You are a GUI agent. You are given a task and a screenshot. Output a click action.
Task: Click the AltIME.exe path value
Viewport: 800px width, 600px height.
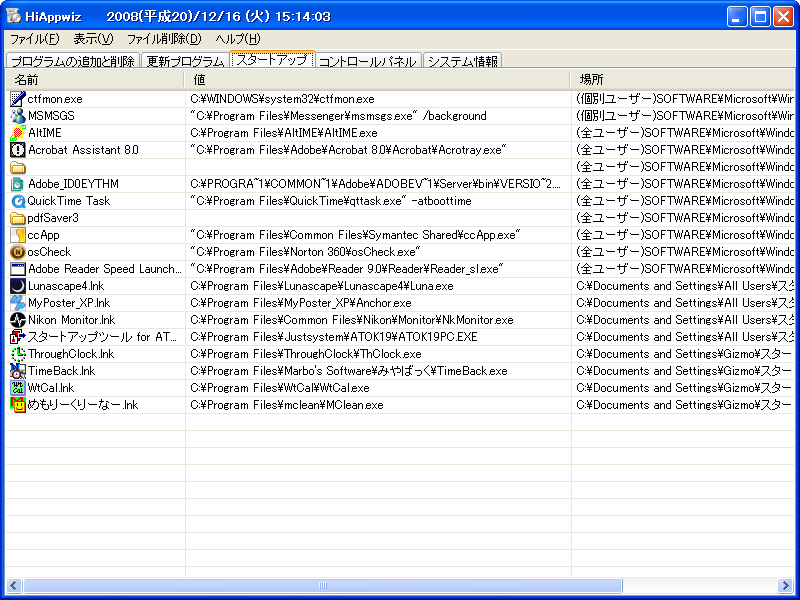coord(284,133)
